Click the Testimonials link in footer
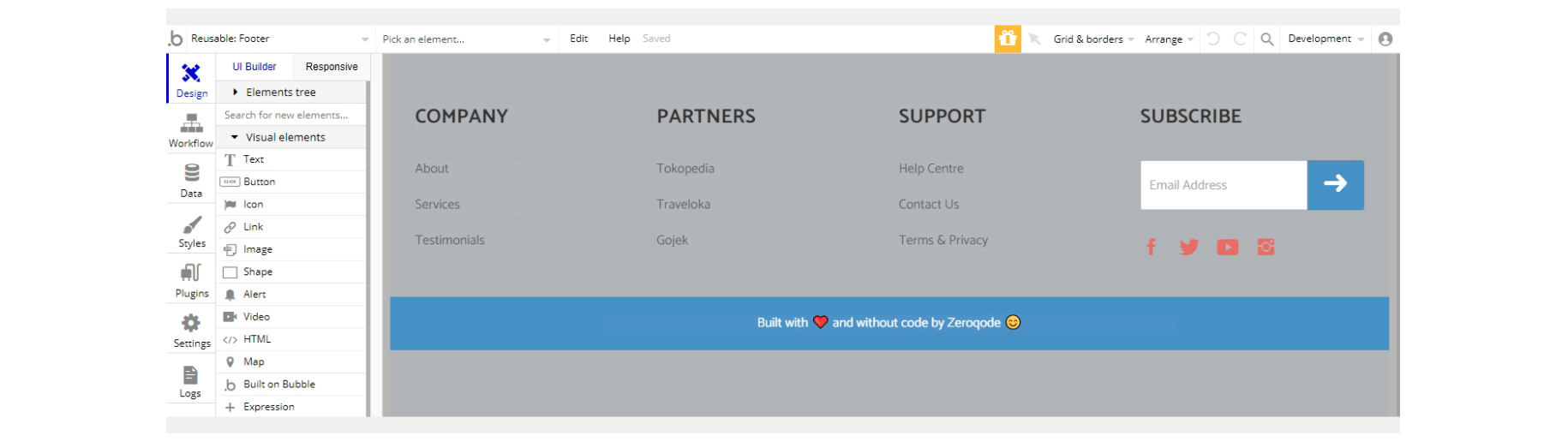Screen dimensions: 1568x442 coord(450,241)
